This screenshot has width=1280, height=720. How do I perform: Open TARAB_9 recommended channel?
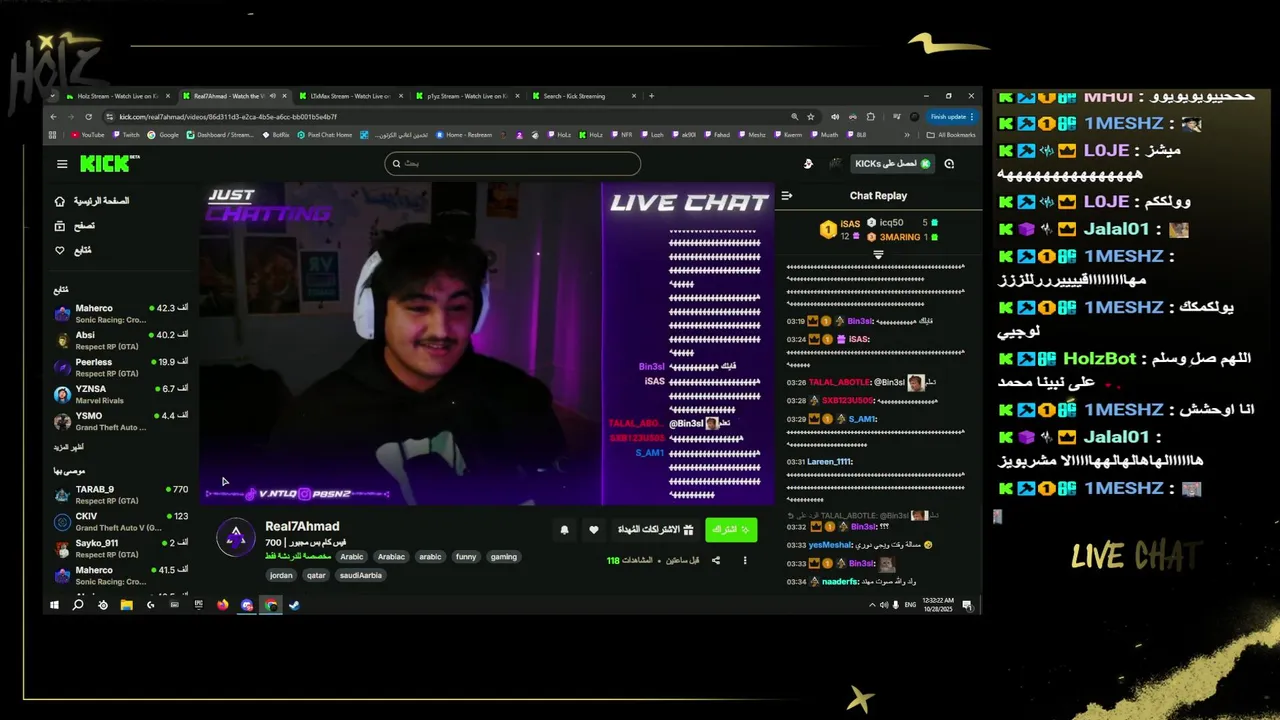click(x=121, y=494)
